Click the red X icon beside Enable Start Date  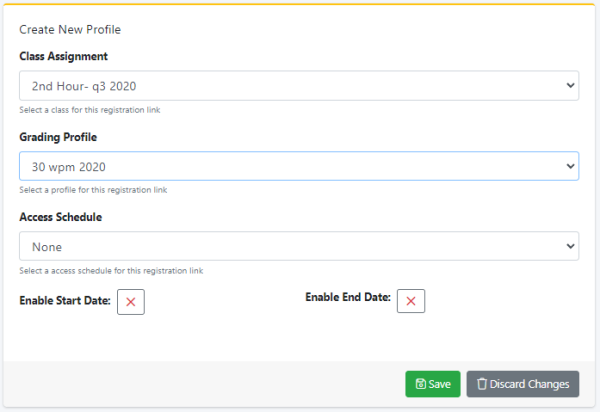[131, 302]
